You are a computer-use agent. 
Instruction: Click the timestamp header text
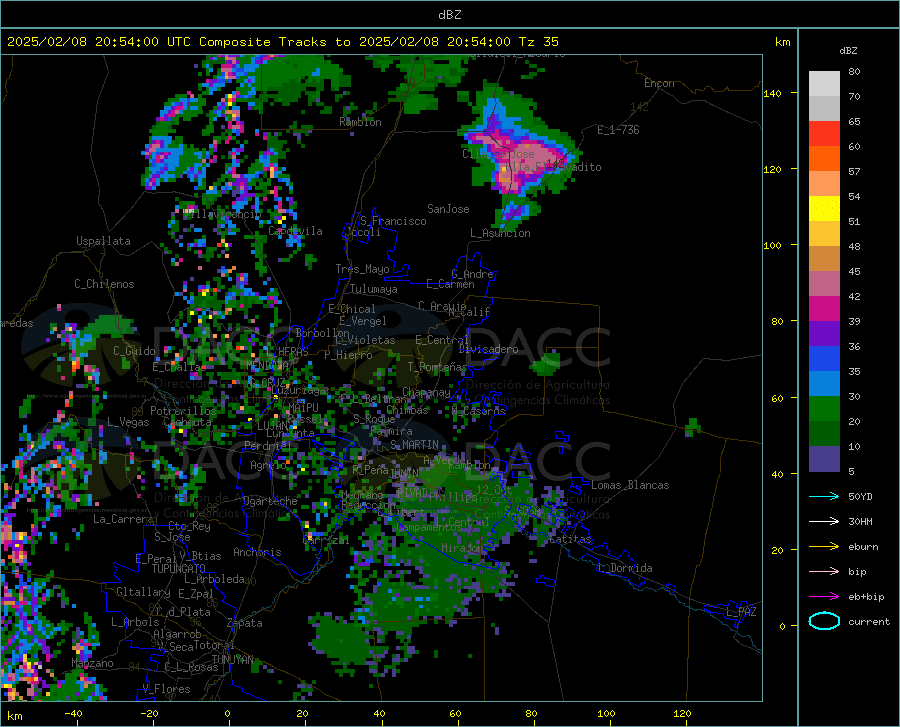click(282, 42)
